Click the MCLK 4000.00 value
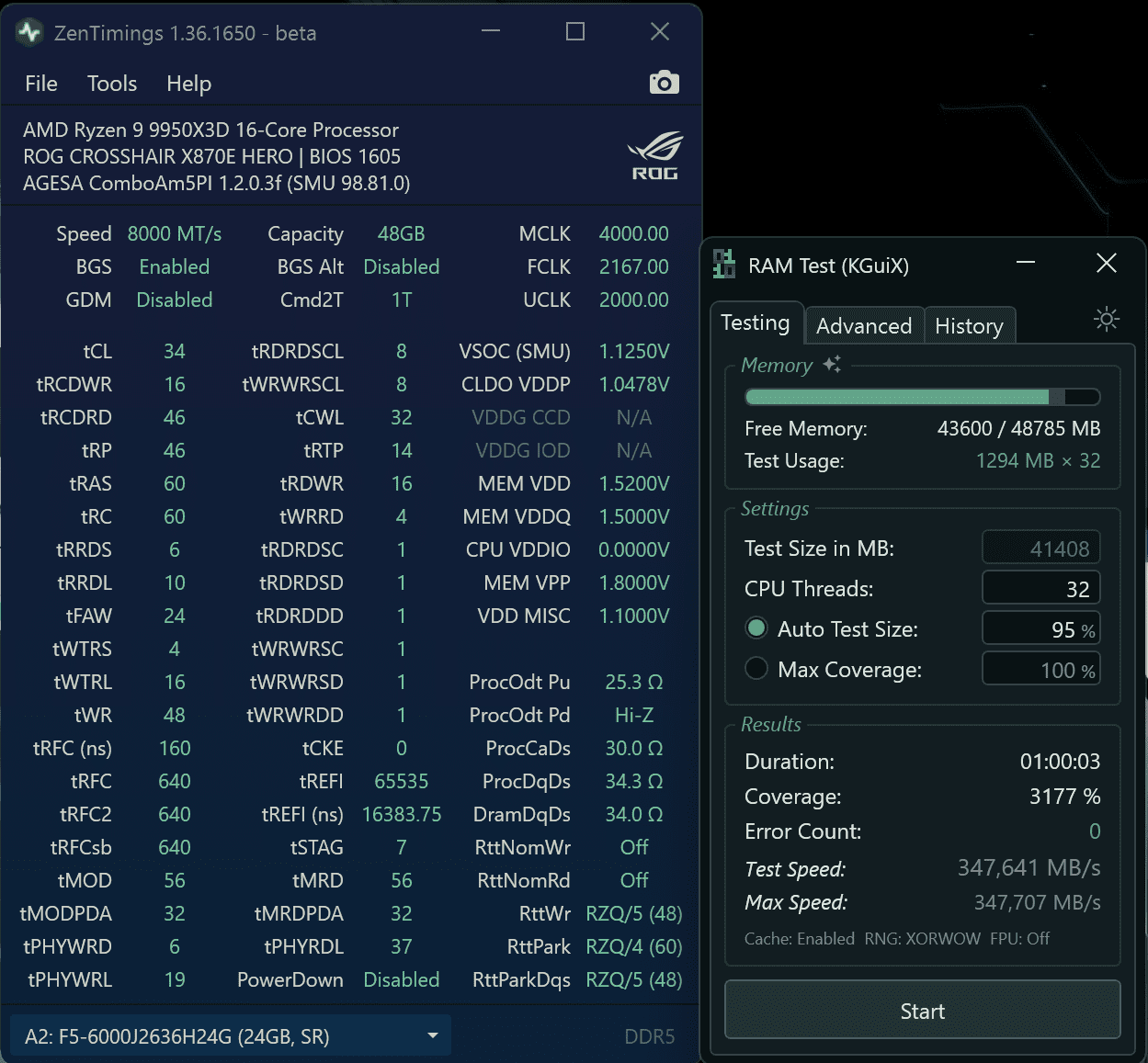This screenshot has height=1063, width=1148. tap(633, 234)
